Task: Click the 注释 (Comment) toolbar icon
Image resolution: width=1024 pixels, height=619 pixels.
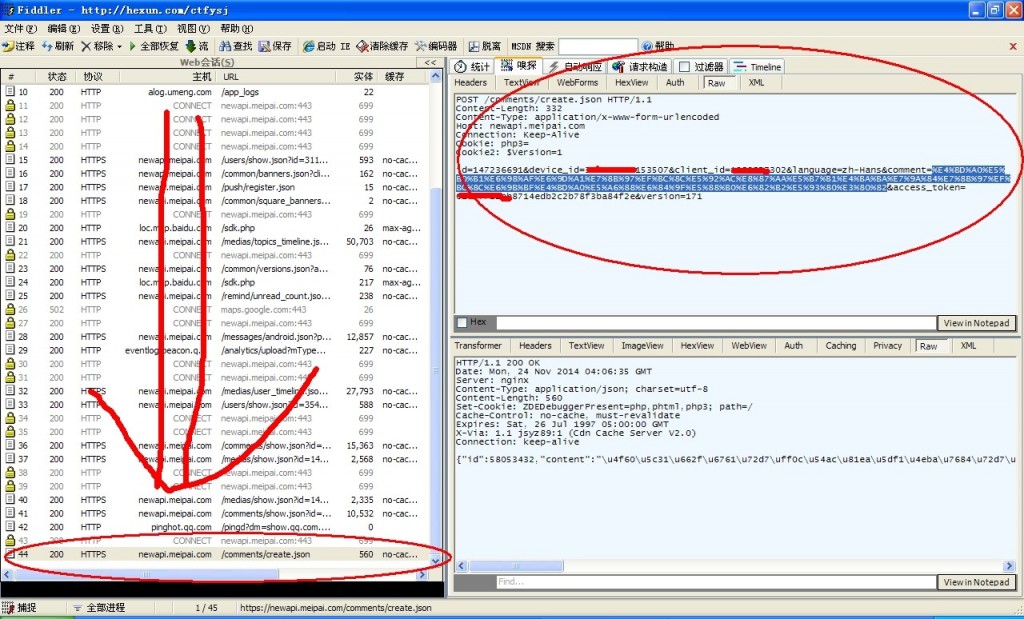Action: coord(9,46)
